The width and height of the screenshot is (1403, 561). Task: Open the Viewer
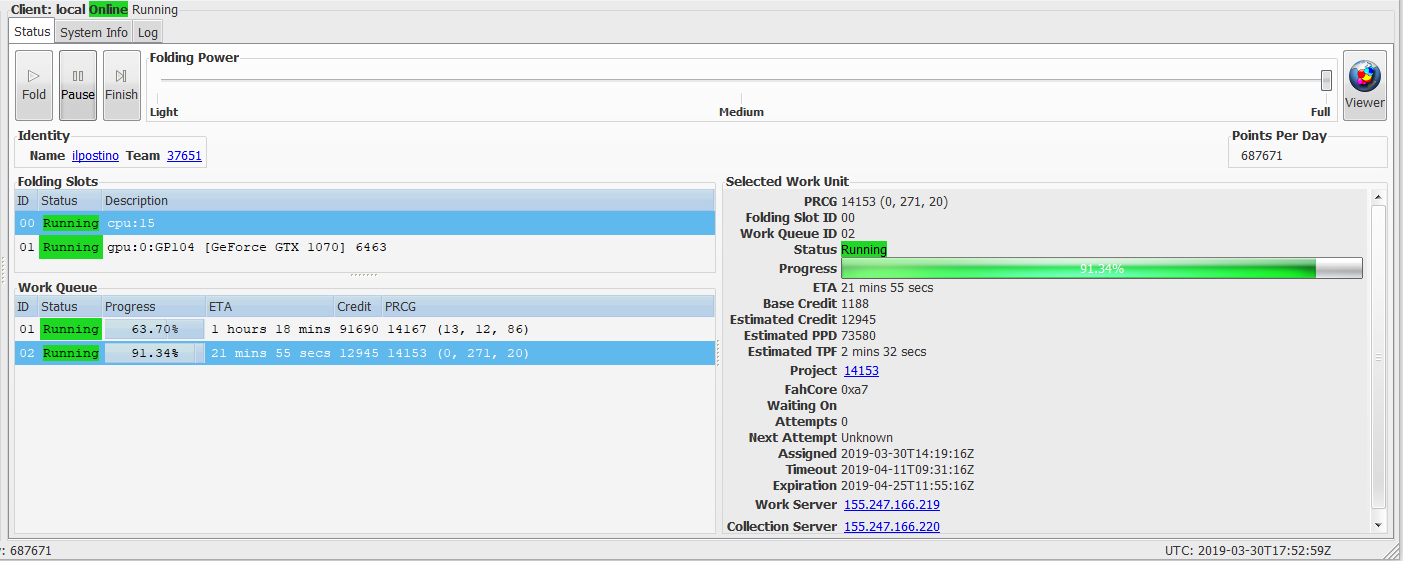1365,85
